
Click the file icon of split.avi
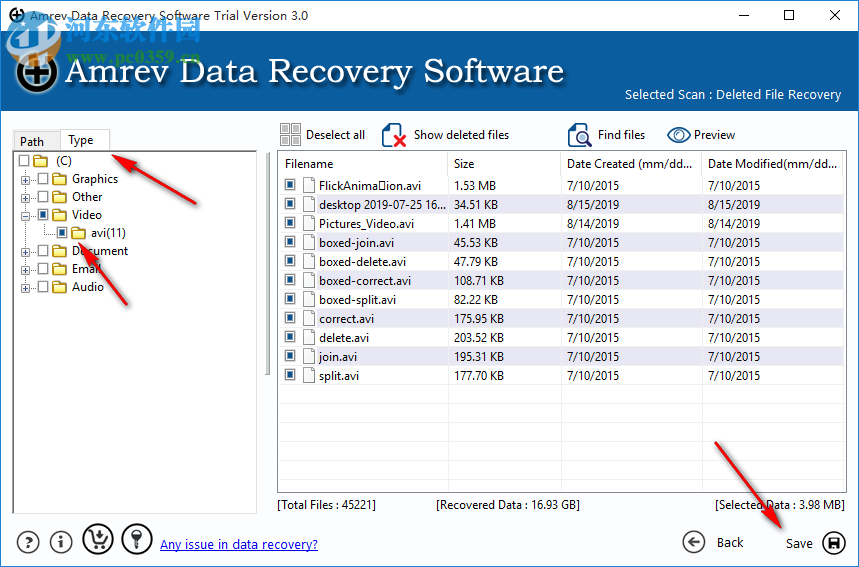[x=310, y=375]
